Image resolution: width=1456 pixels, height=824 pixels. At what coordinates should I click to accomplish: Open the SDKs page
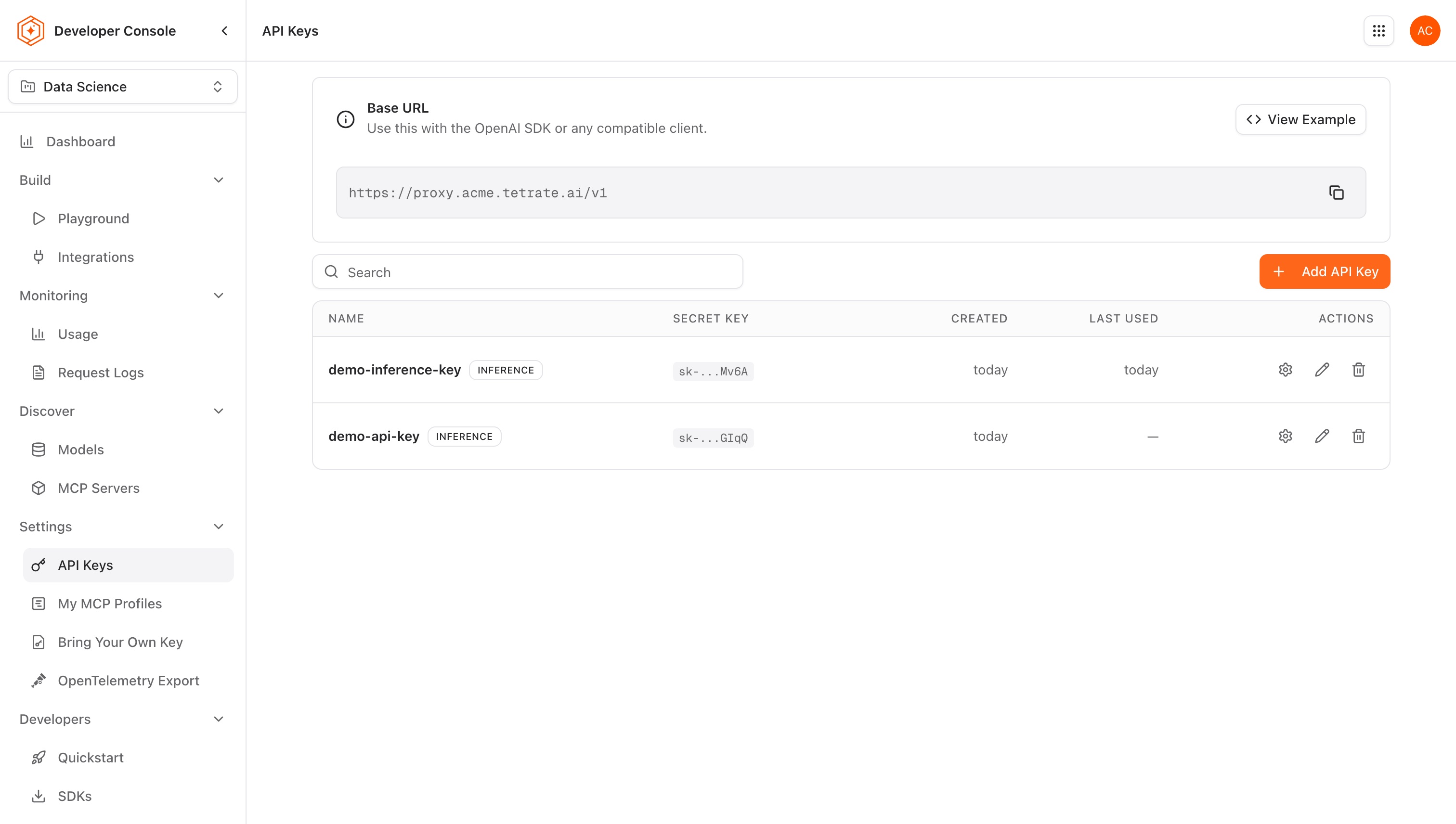pyautogui.click(x=129, y=796)
